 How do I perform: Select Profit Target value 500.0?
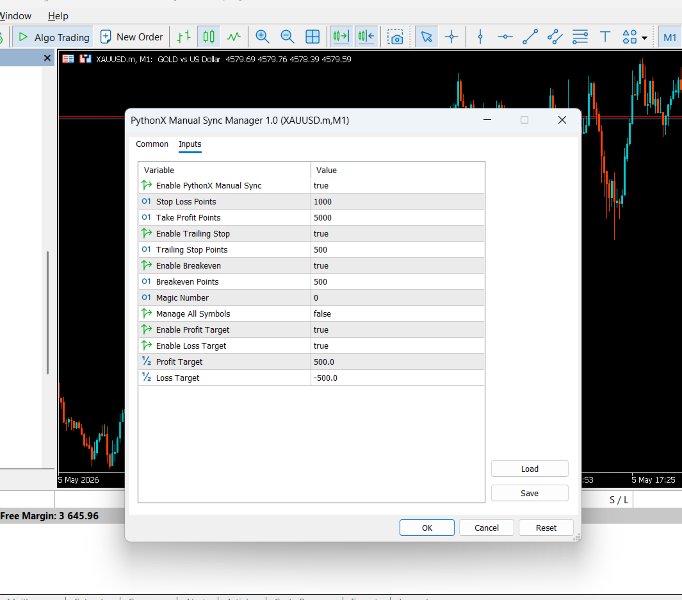(x=398, y=362)
